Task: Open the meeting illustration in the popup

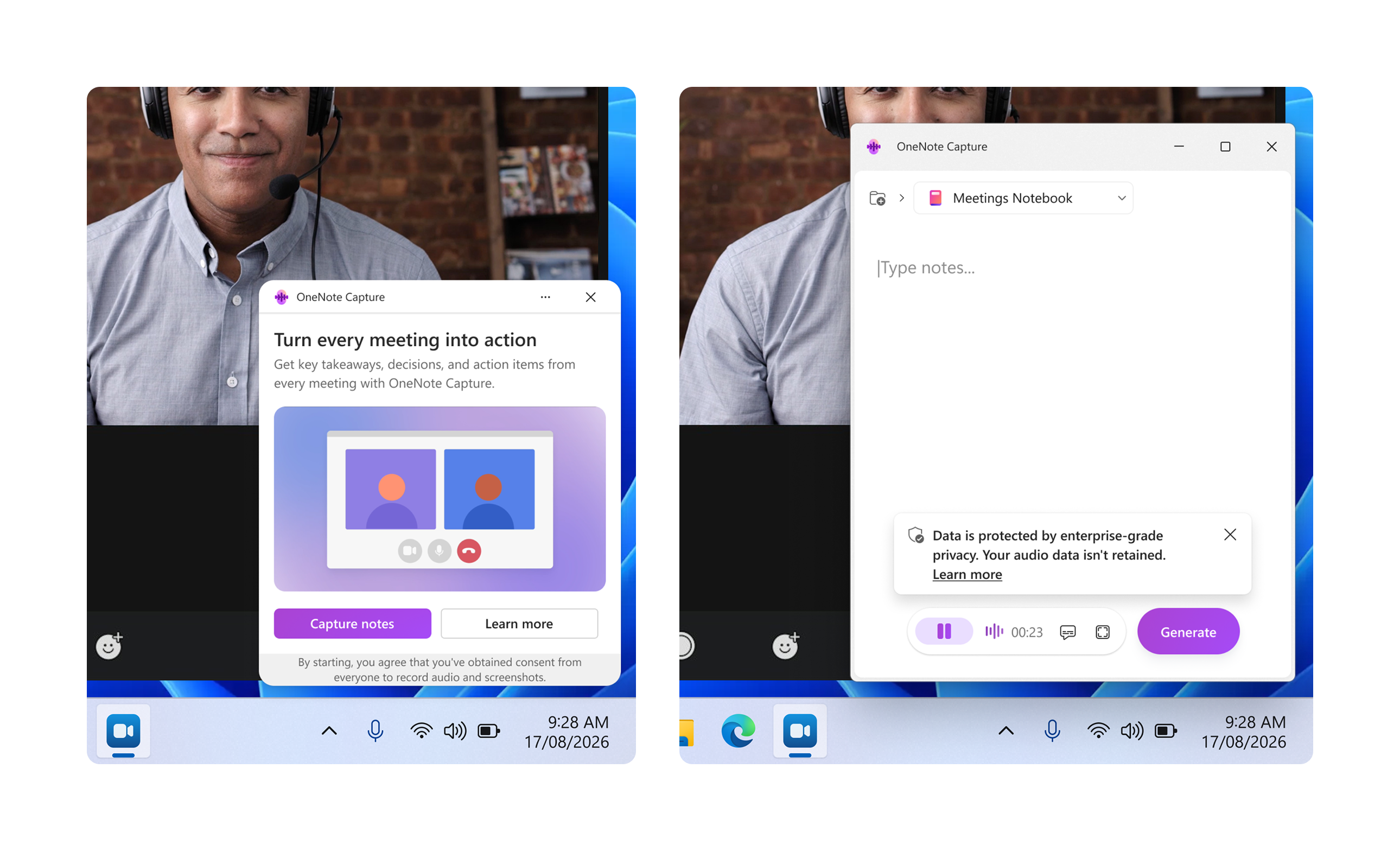Action: (x=439, y=498)
